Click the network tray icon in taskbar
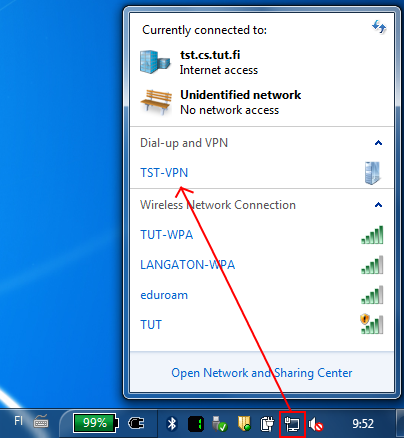Screen dimensions: 404x438 click(x=292, y=424)
